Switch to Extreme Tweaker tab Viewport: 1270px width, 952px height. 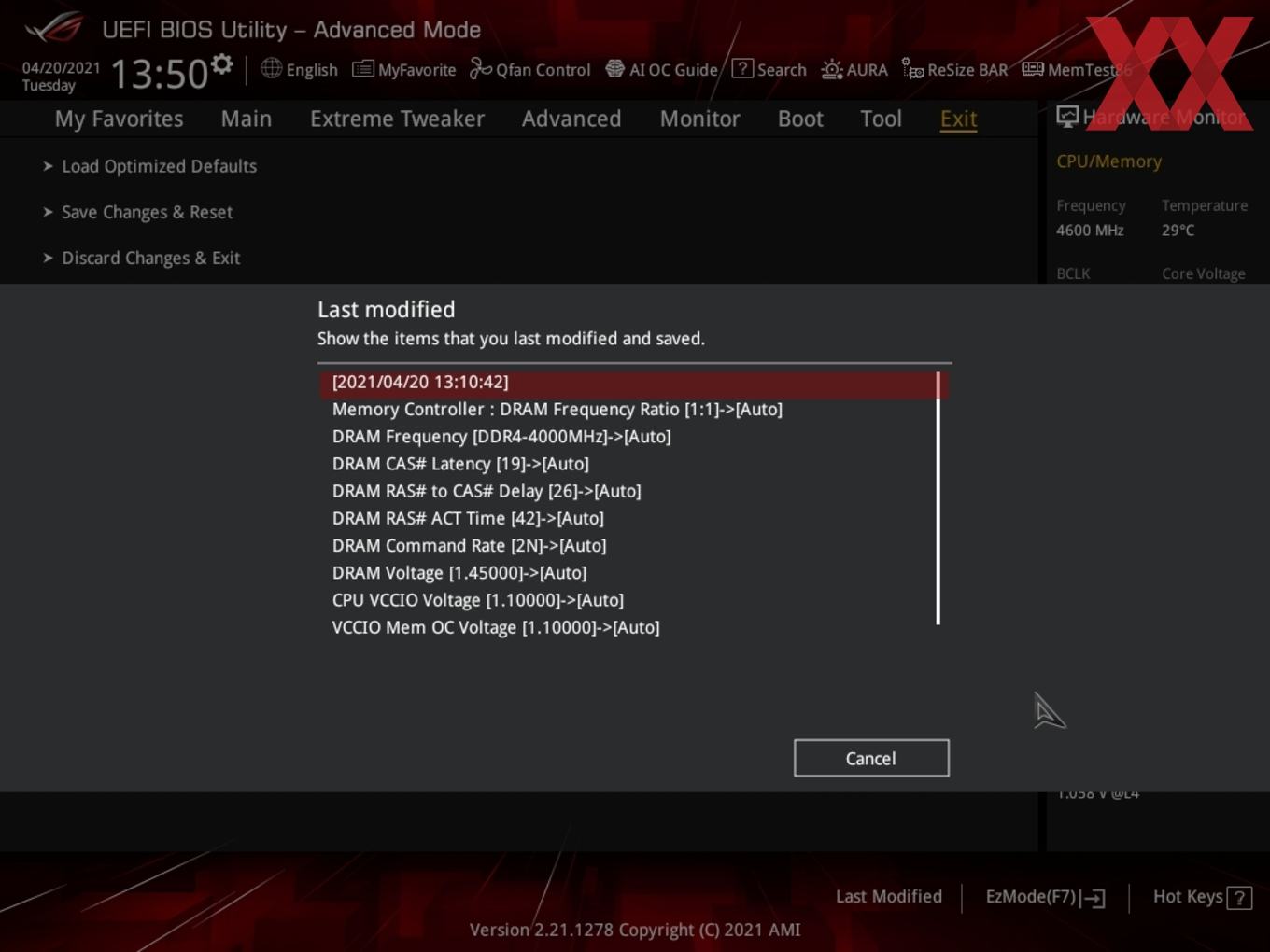point(397,119)
